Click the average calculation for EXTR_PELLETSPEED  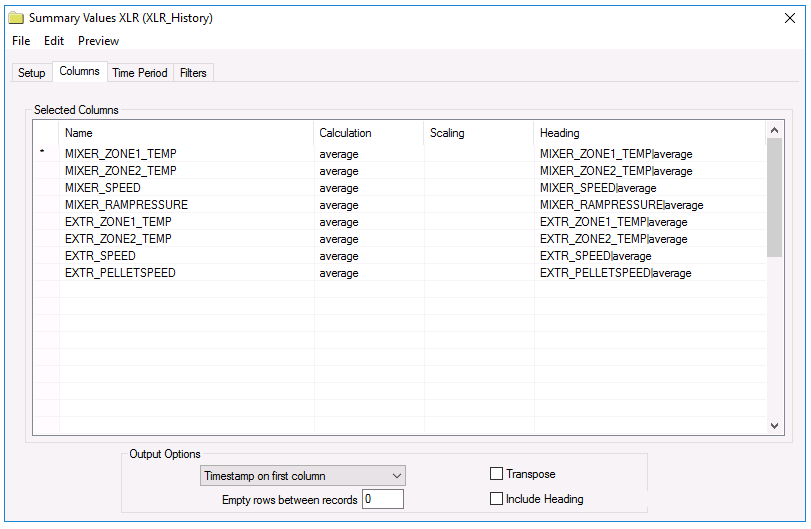point(369,273)
